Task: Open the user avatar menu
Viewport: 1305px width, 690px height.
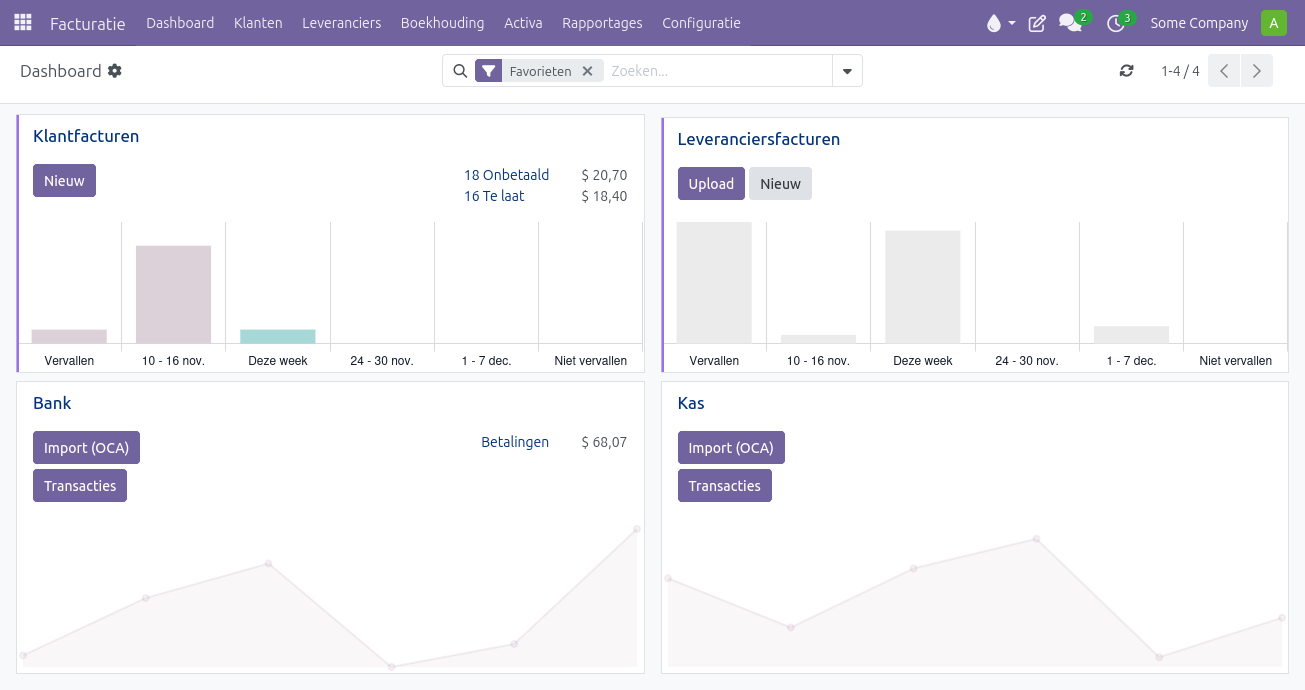Action: tap(1273, 23)
